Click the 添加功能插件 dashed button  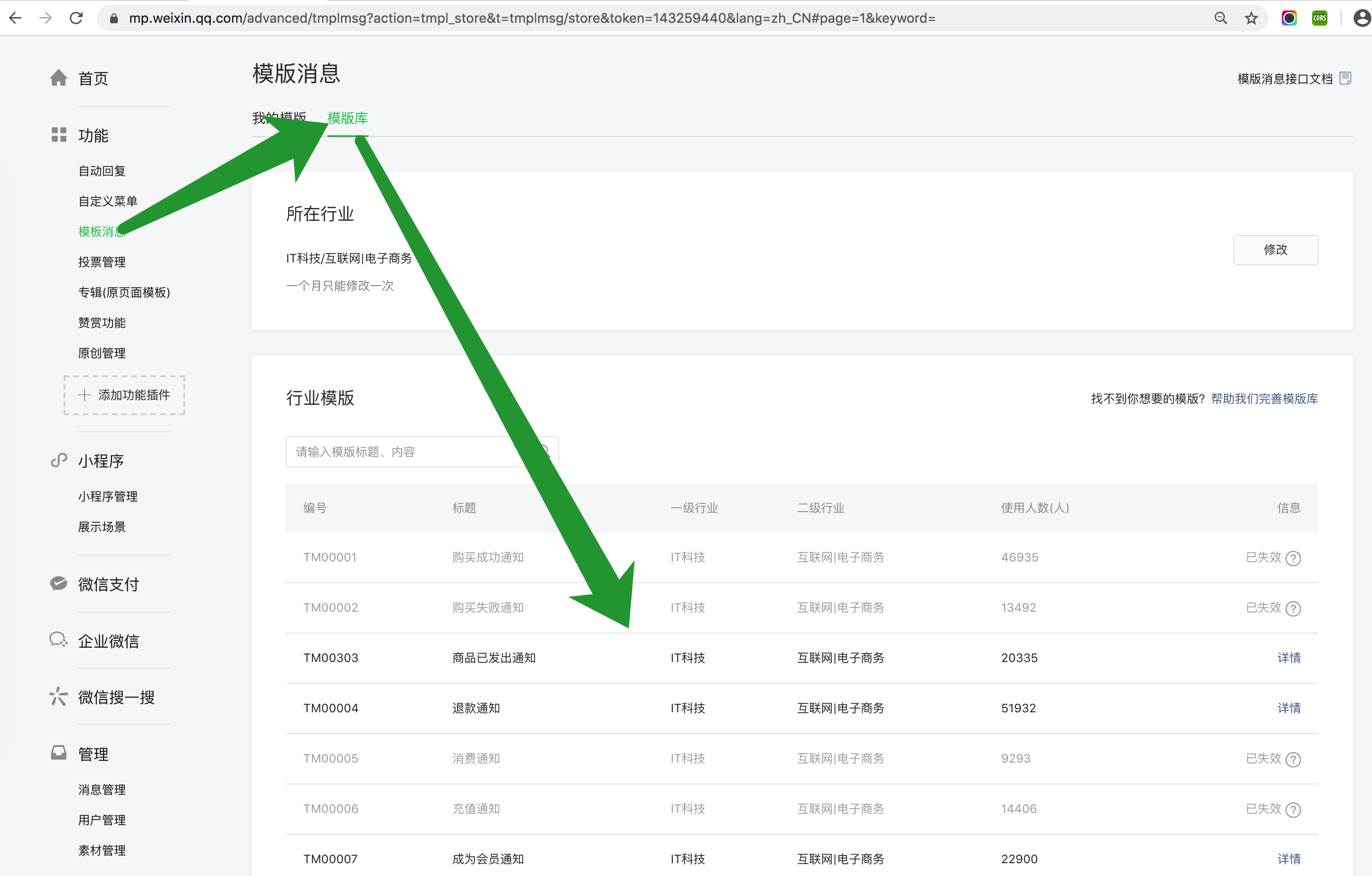(x=124, y=395)
